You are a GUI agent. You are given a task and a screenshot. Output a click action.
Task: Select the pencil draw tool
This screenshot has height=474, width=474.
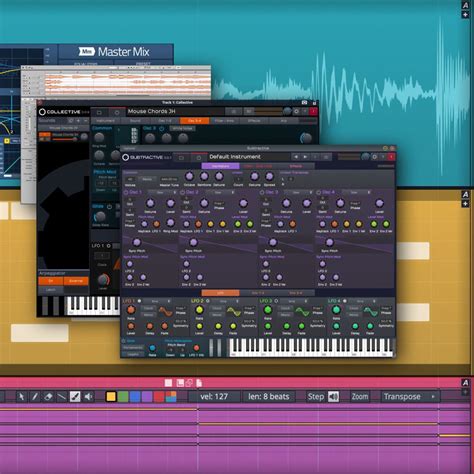tap(35, 397)
